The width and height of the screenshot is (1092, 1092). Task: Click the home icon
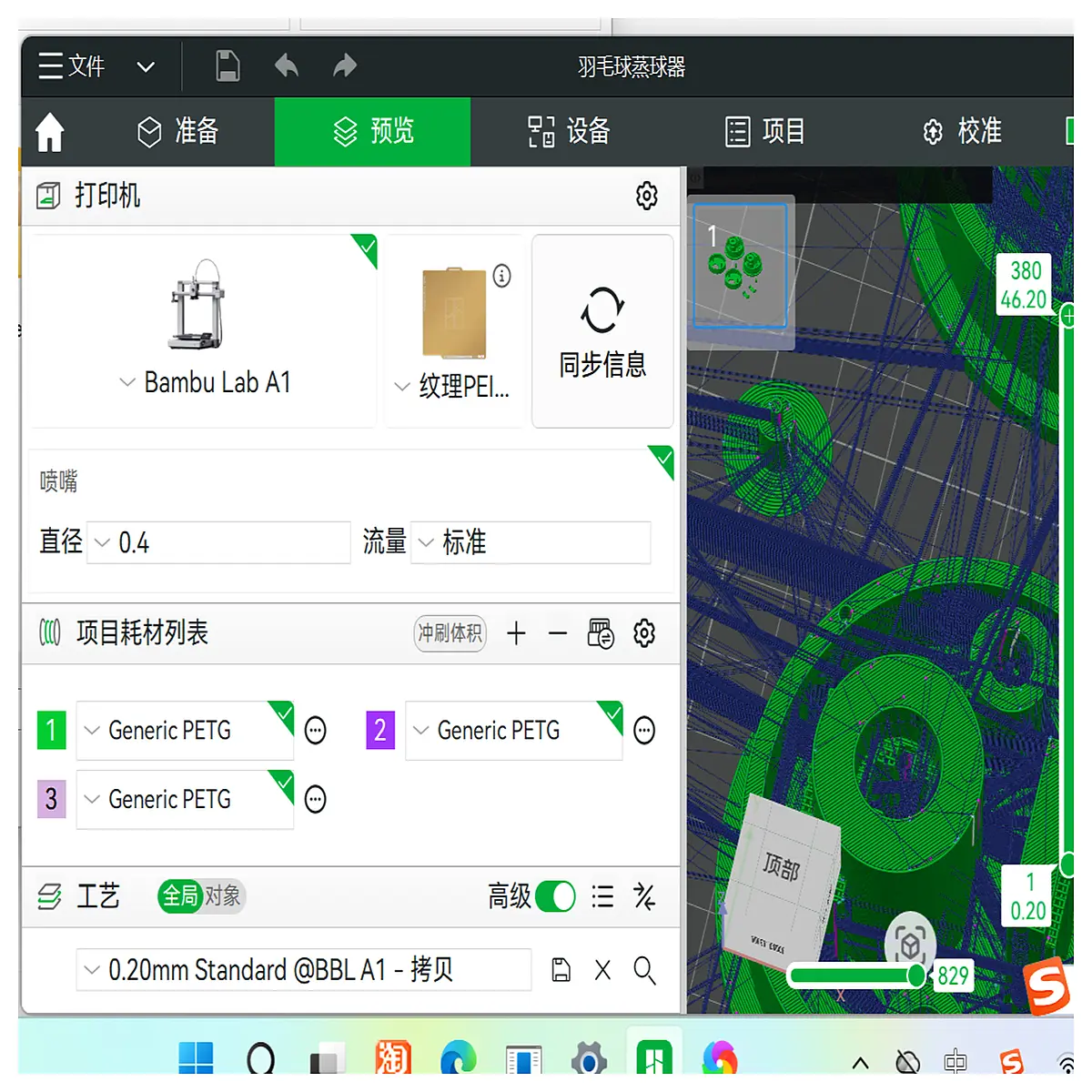50,132
